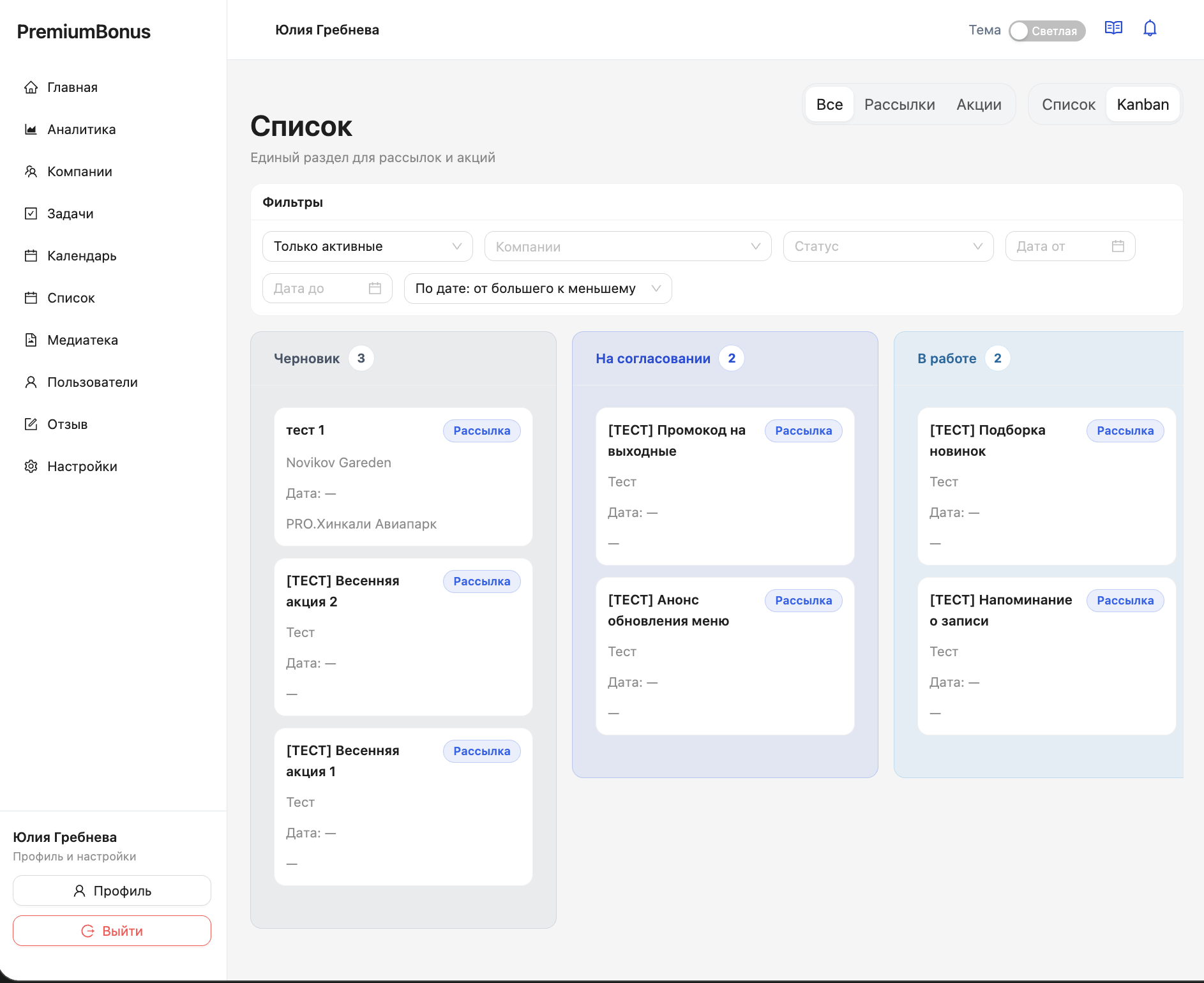Click the Analytics chart icon in sidebar
Viewport: 1204px width, 983px height.
pos(31,130)
